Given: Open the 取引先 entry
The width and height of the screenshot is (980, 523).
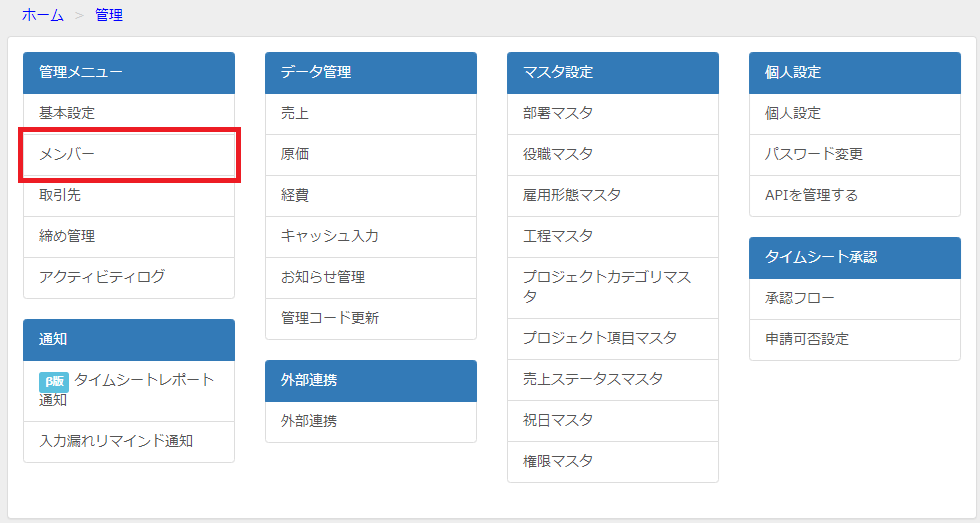Looking at the screenshot, I should click(129, 196).
